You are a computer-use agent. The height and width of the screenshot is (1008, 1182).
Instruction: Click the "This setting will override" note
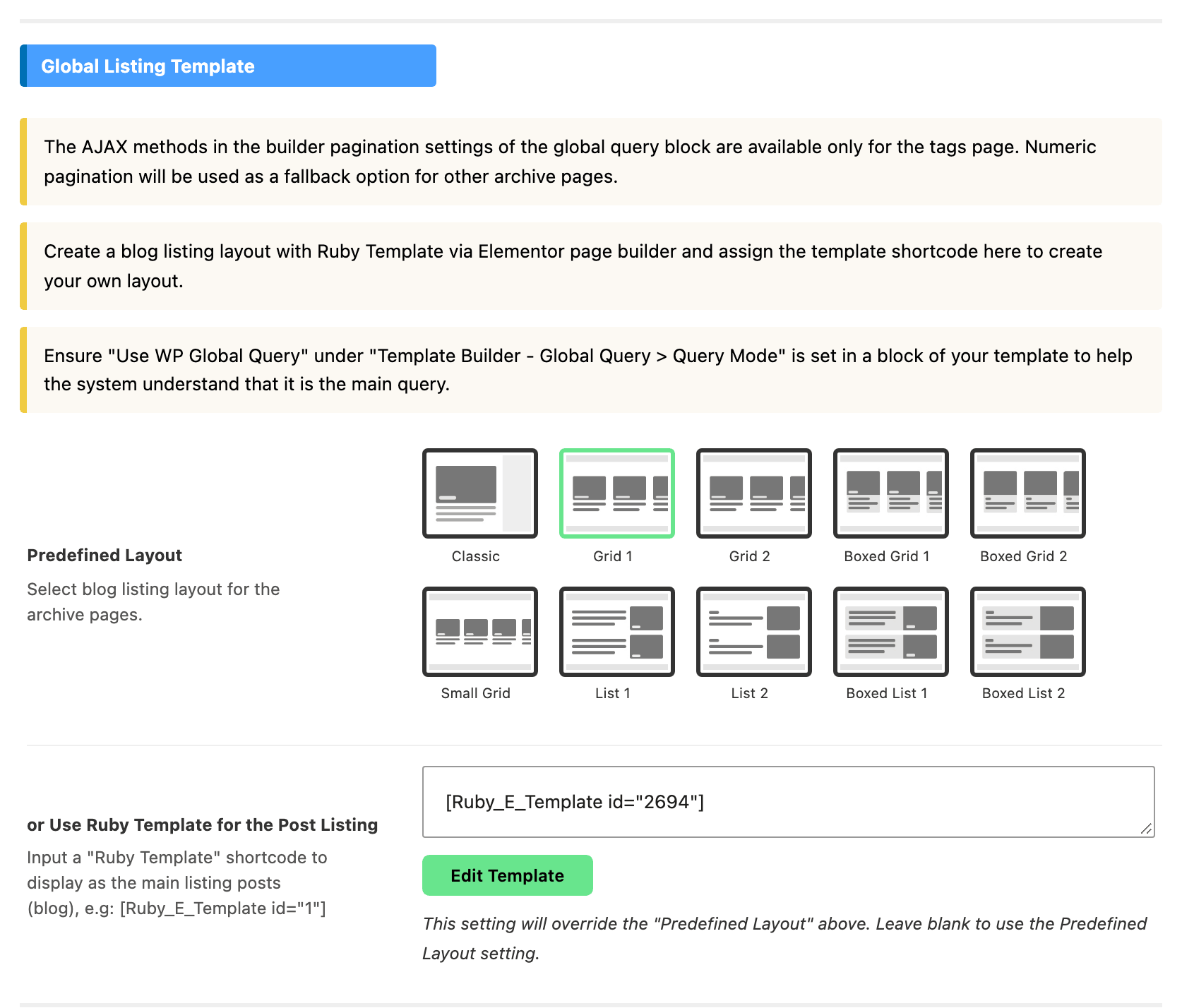click(x=784, y=939)
